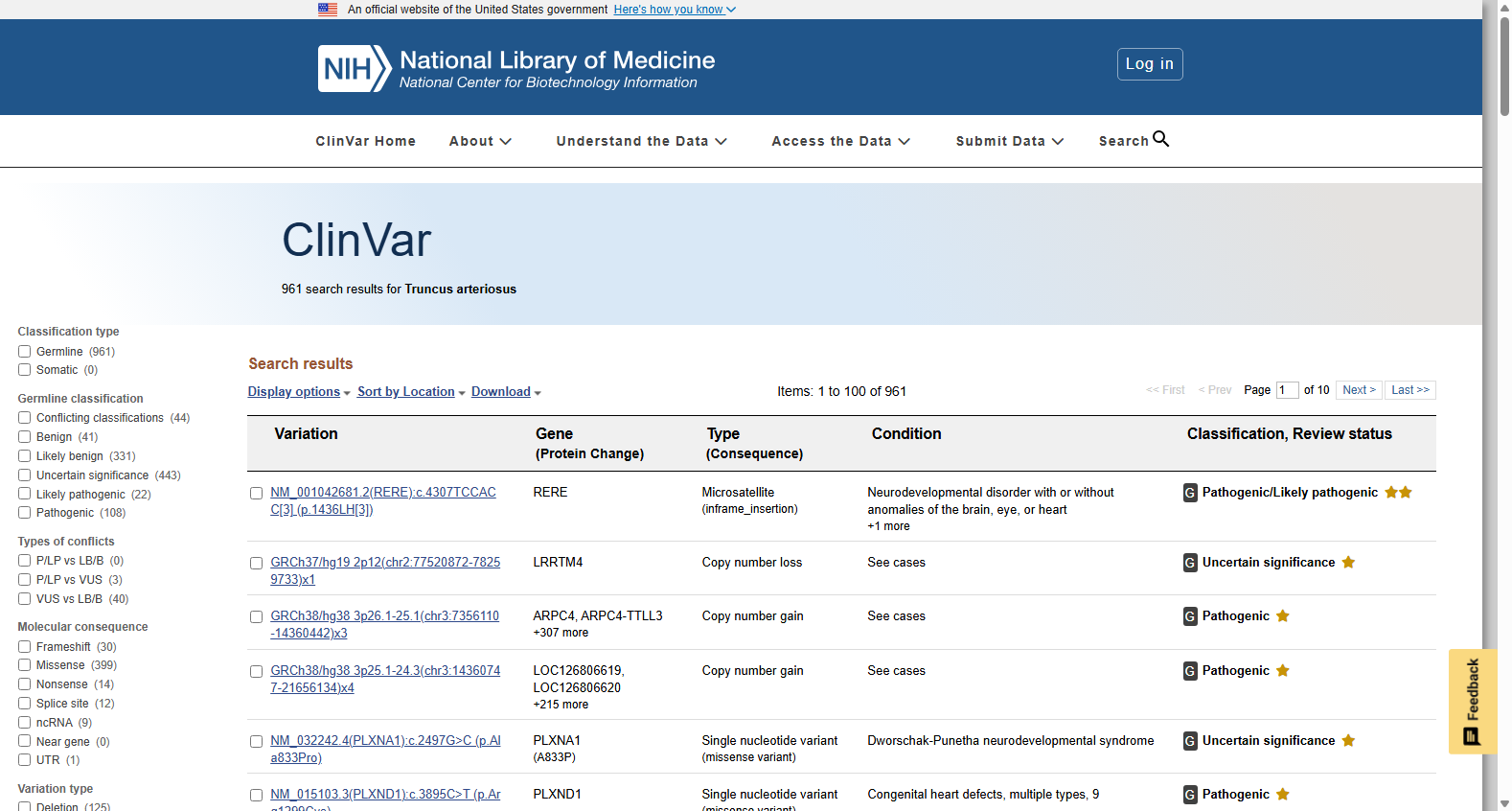
Task: Open the NM_001042681.2(RERE) variant link
Action: click(383, 501)
